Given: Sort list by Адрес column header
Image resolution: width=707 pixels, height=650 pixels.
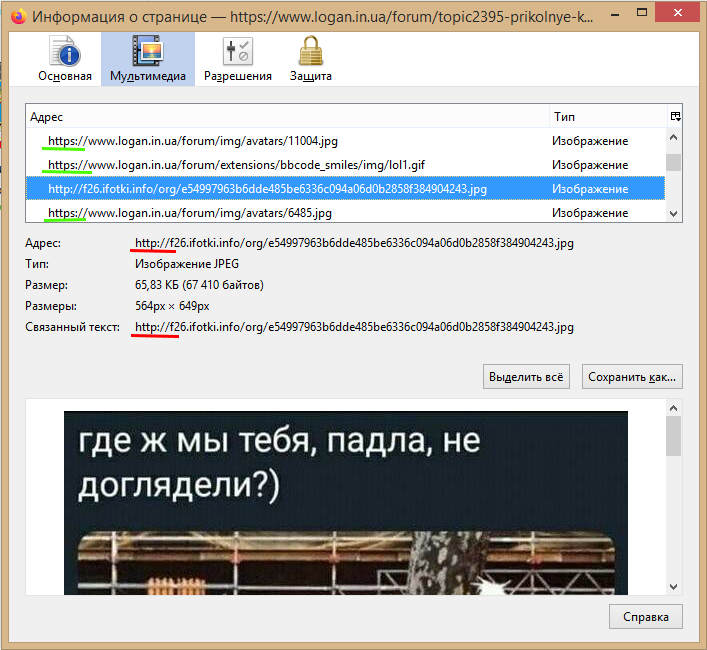Looking at the screenshot, I should point(287,117).
